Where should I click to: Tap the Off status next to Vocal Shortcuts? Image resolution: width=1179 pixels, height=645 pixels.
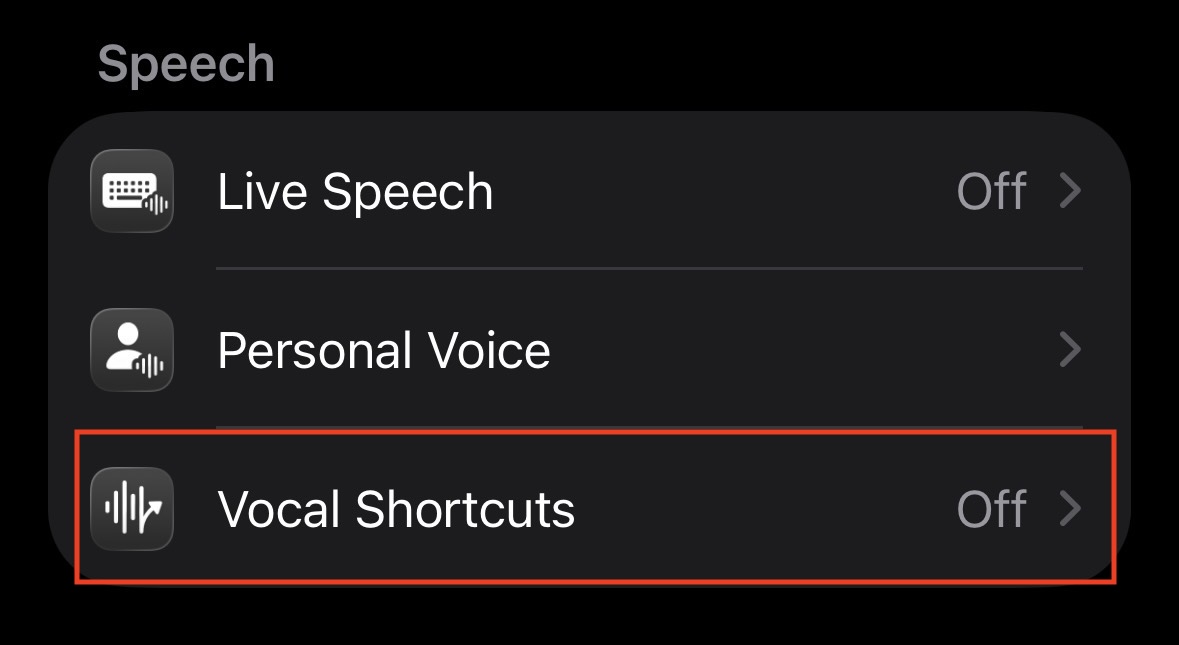[993, 509]
